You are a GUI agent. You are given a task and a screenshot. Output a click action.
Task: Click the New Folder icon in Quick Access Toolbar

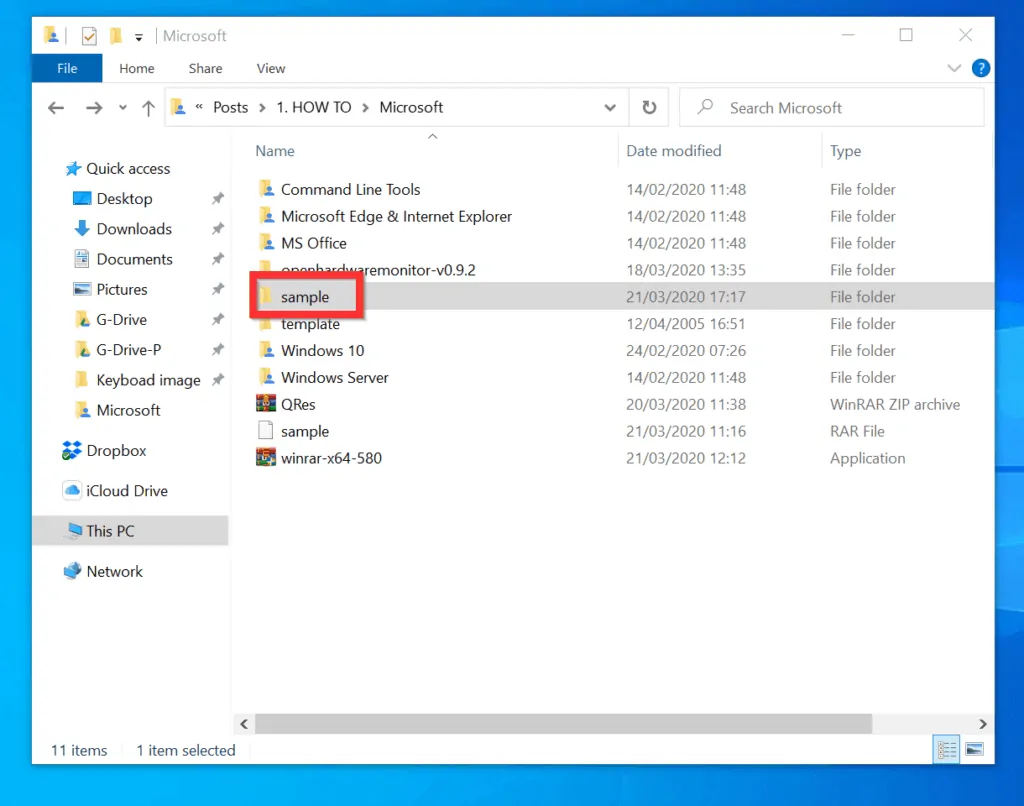[x=114, y=35]
